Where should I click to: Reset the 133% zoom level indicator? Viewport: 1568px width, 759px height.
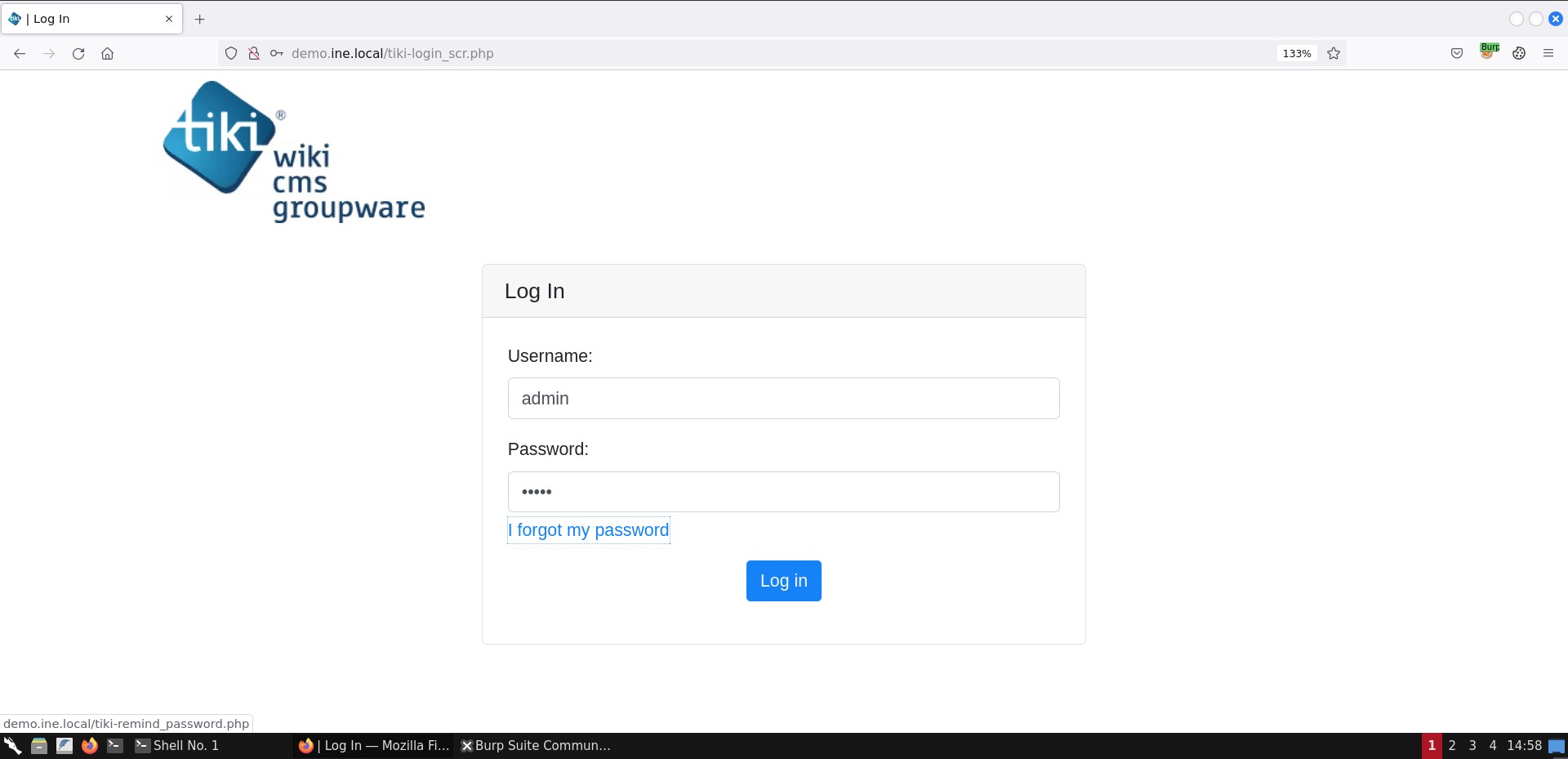[x=1296, y=54]
